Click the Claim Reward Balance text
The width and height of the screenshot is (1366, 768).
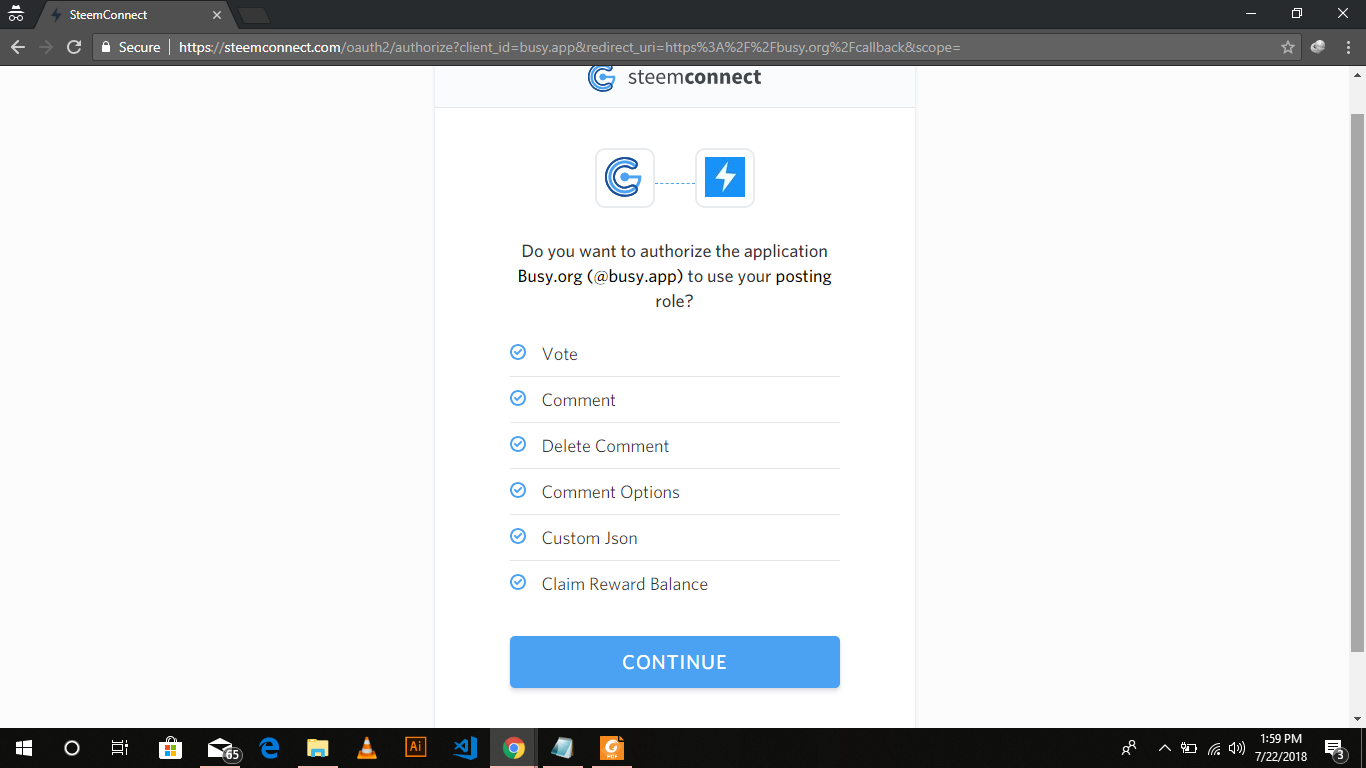(625, 584)
